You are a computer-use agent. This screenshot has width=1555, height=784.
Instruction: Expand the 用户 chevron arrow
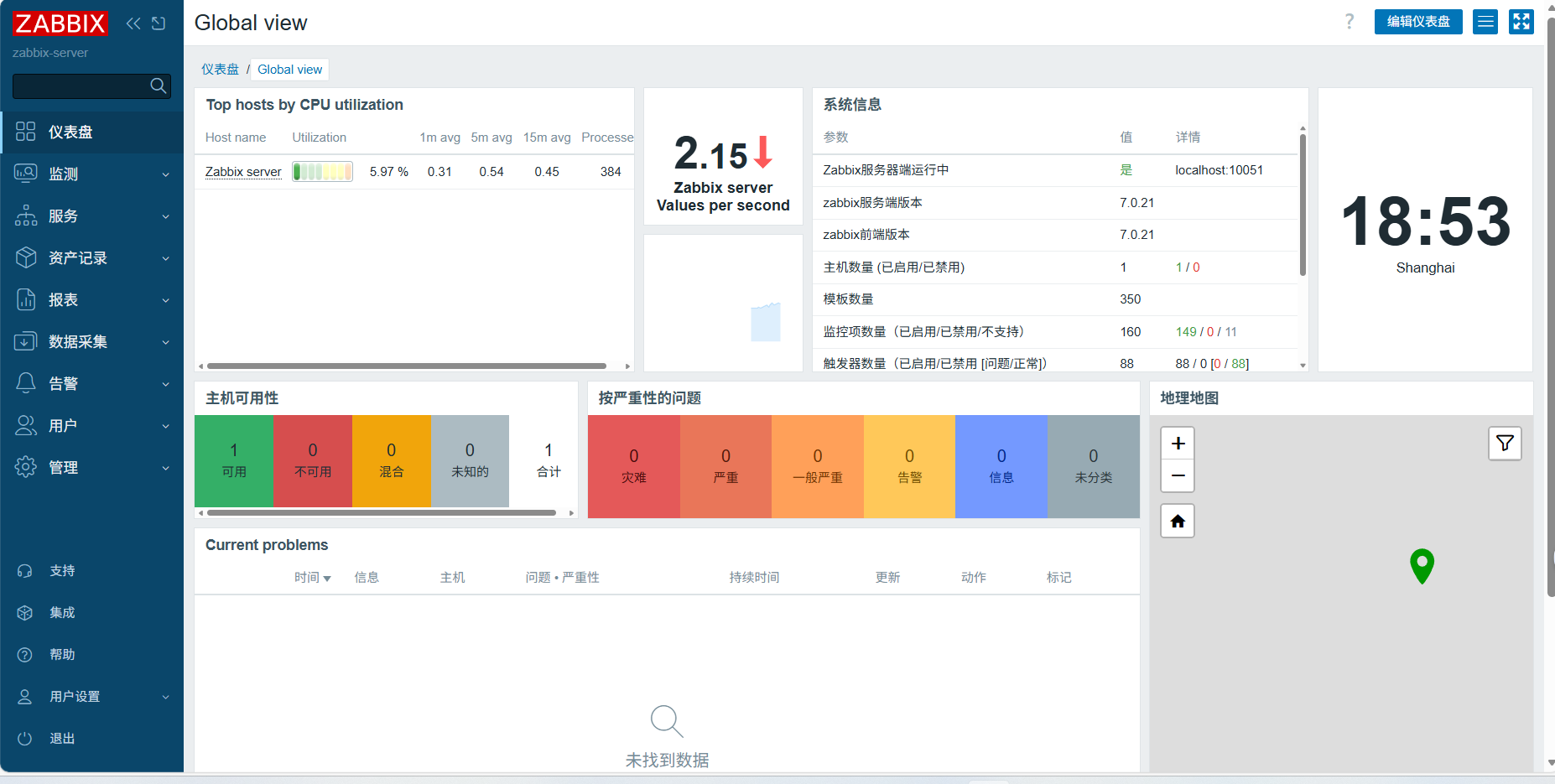165,426
